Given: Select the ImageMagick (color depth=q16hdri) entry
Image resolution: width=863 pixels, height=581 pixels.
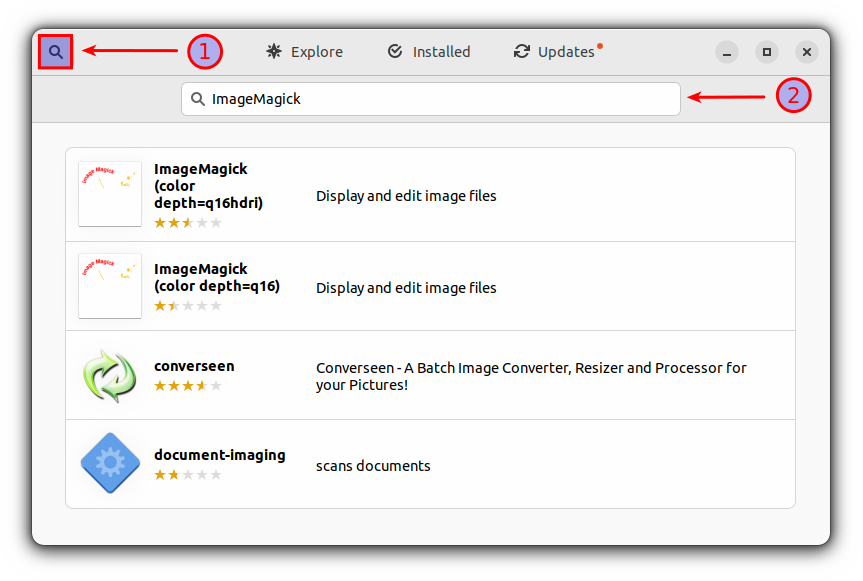Looking at the screenshot, I should tap(430, 193).
